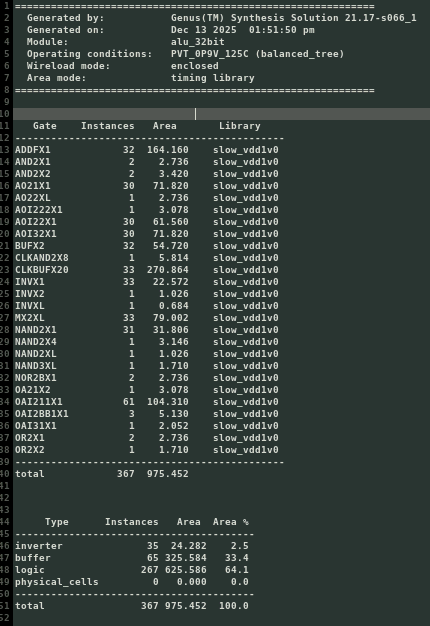Click line number 13 in the gutter
The height and width of the screenshot is (626, 430).
pyautogui.click(x=5, y=150)
